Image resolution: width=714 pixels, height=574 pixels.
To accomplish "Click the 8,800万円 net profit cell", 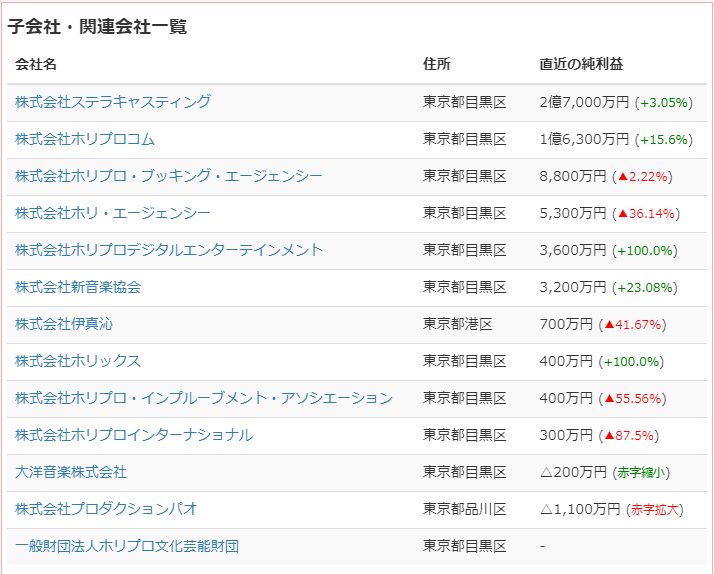I will pyautogui.click(x=573, y=176).
